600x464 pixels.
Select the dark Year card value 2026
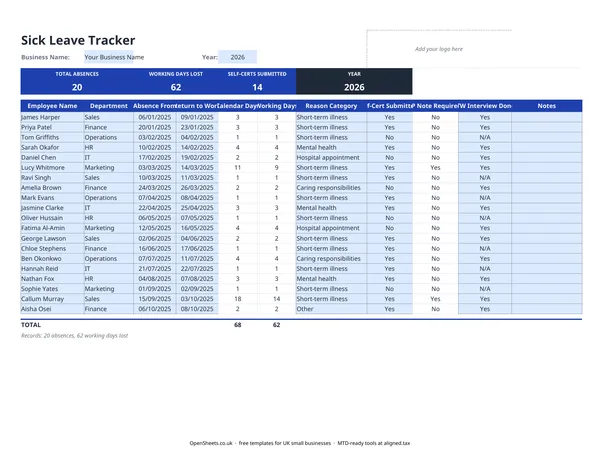coord(354,87)
